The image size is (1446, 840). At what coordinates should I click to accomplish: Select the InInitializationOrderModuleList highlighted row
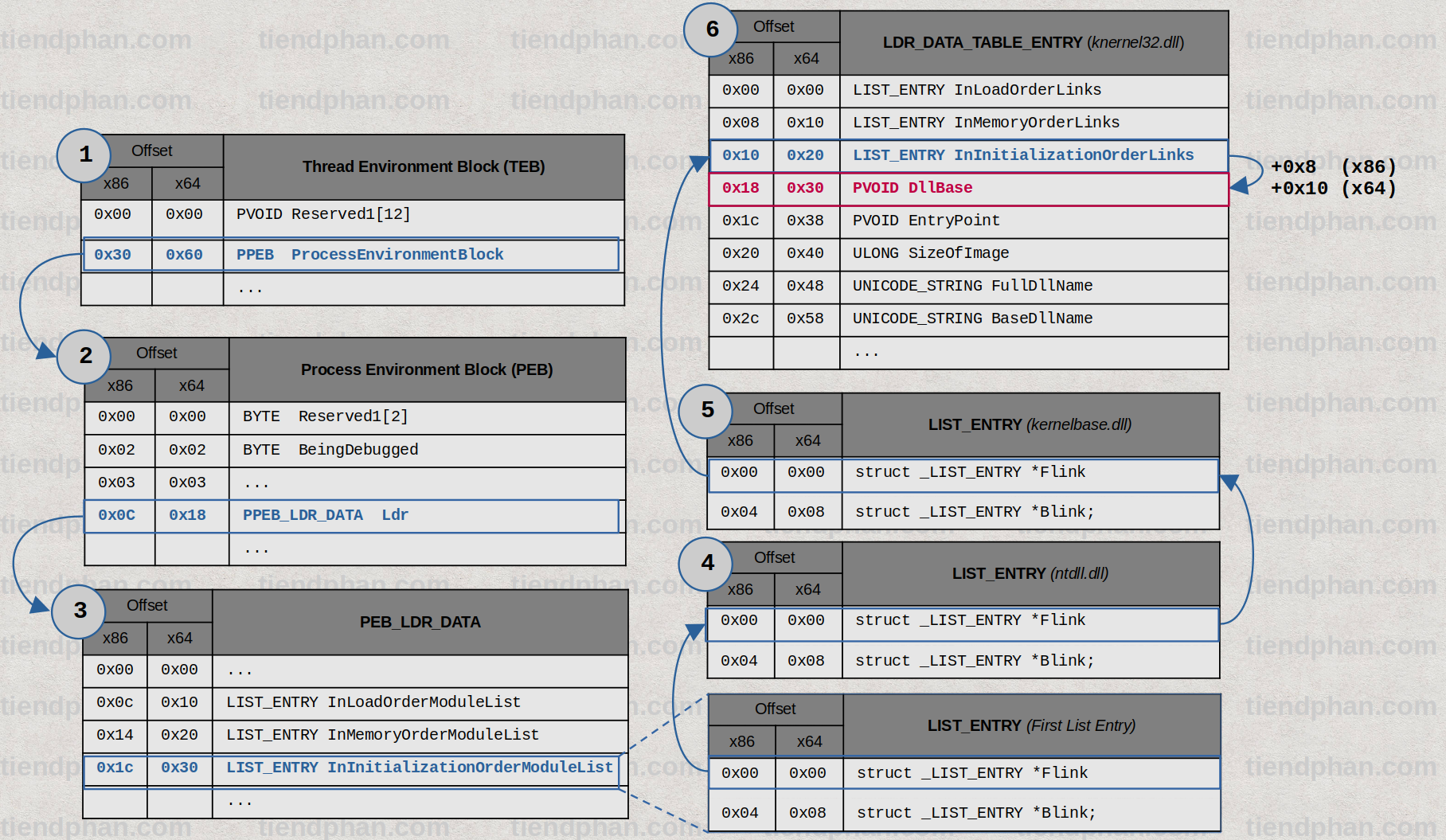(350, 767)
